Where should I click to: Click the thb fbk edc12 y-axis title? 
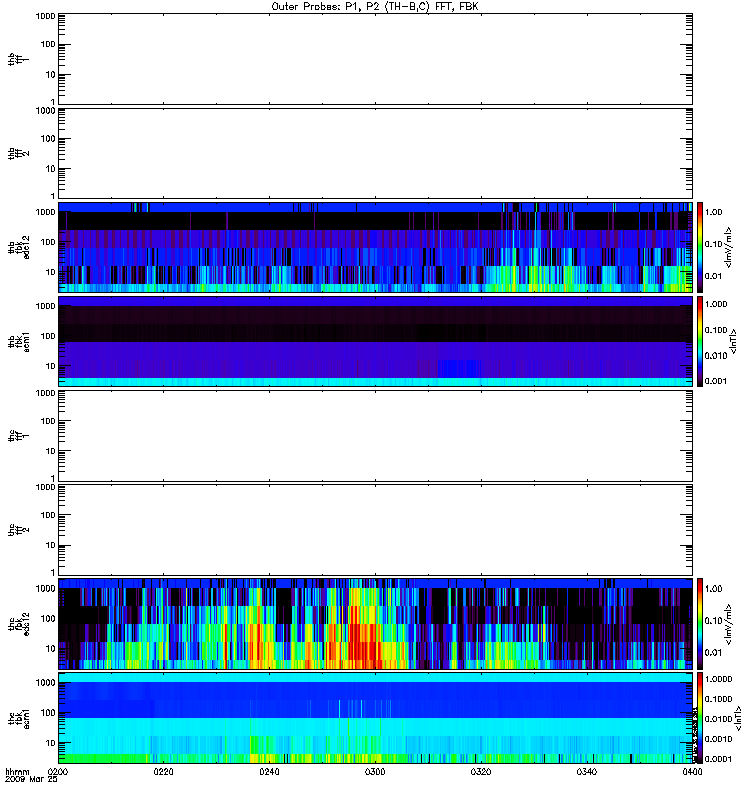pyautogui.click(x=19, y=247)
